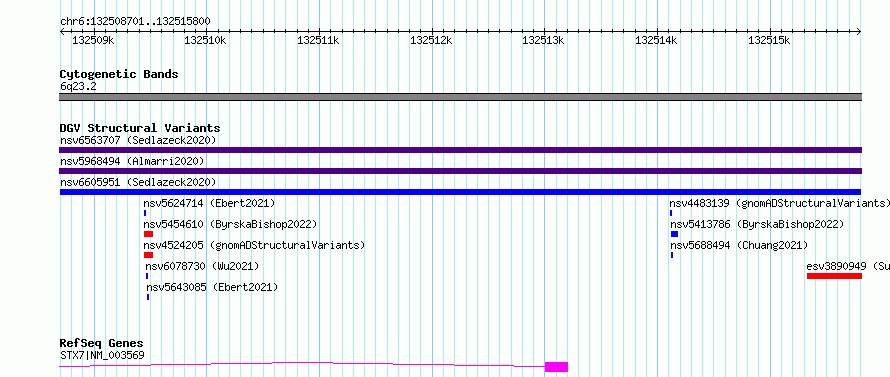The height and width of the screenshot is (377, 890).
Task: Click variant bar nsv5968494 (Almarri2020)
Action: pyautogui.click(x=460, y=171)
